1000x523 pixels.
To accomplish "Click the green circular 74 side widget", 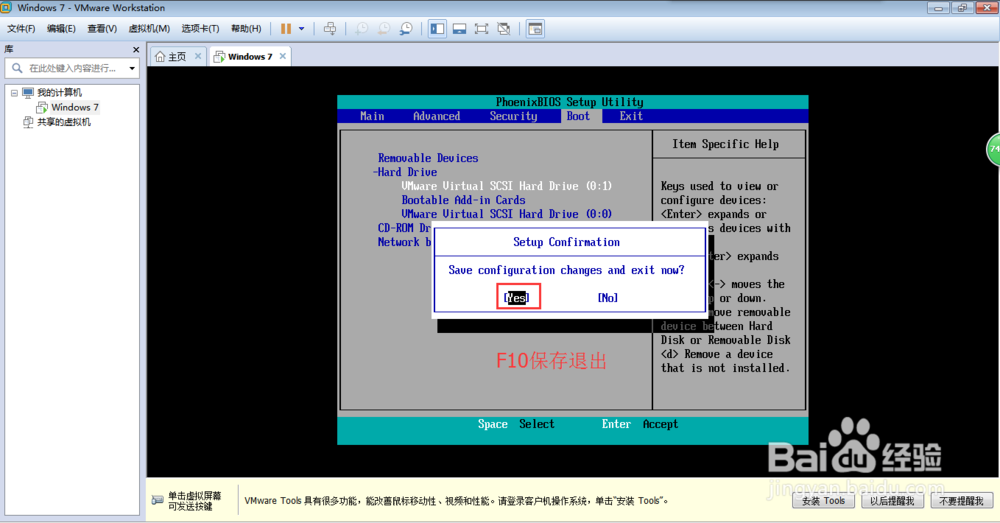I will click(994, 149).
